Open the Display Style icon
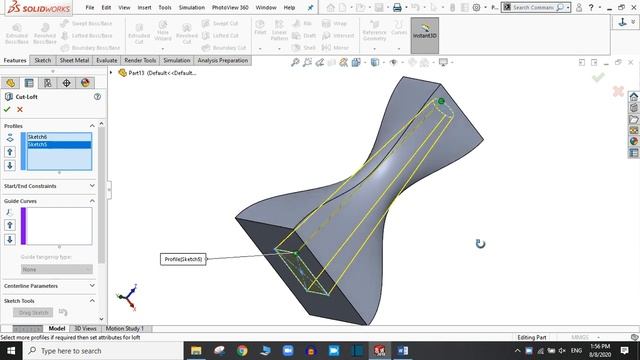The width and height of the screenshot is (640, 360). pos(375,62)
